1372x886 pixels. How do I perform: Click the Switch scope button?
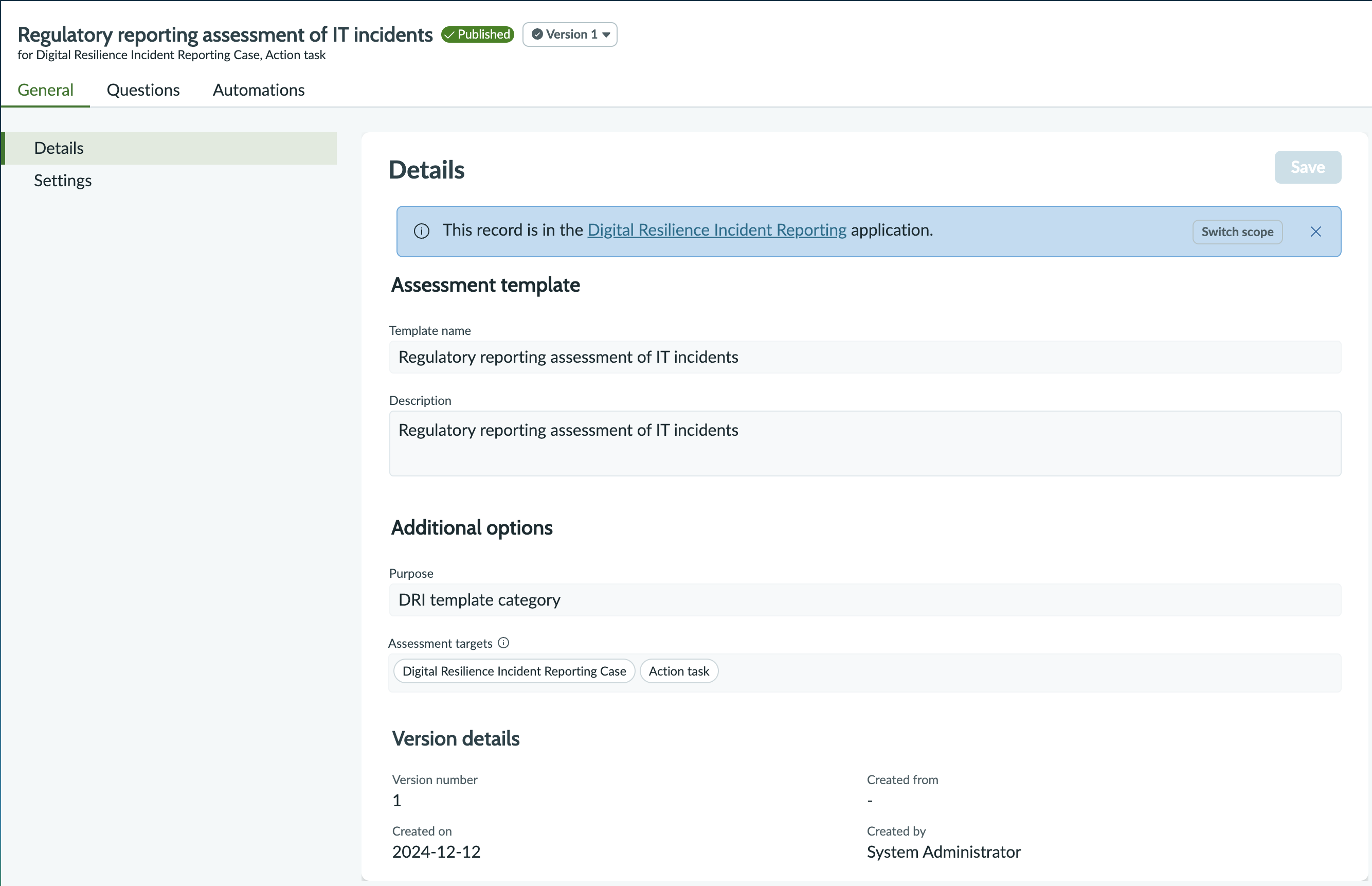(x=1237, y=232)
